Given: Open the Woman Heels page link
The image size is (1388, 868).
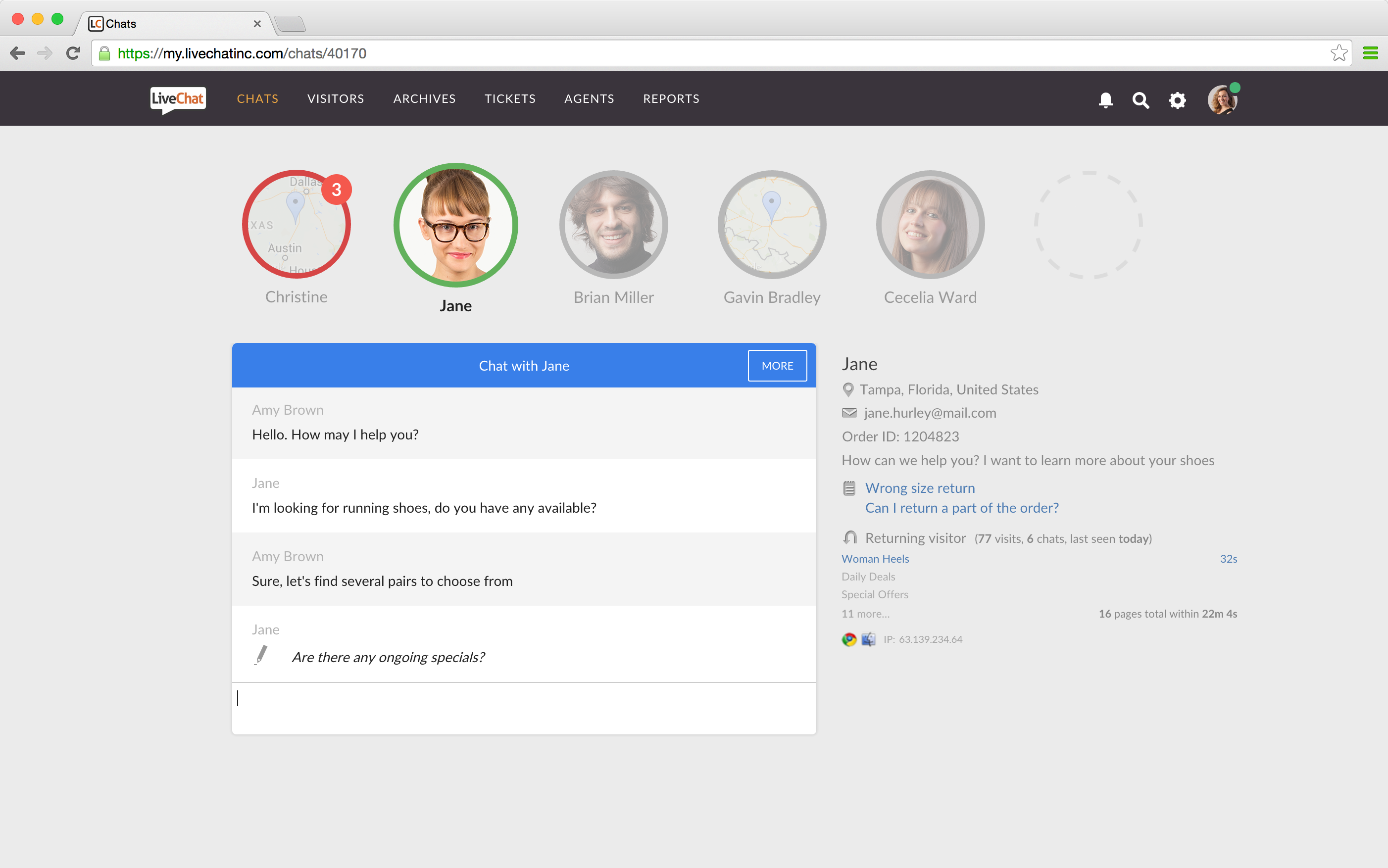Looking at the screenshot, I should [x=875, y=559].
